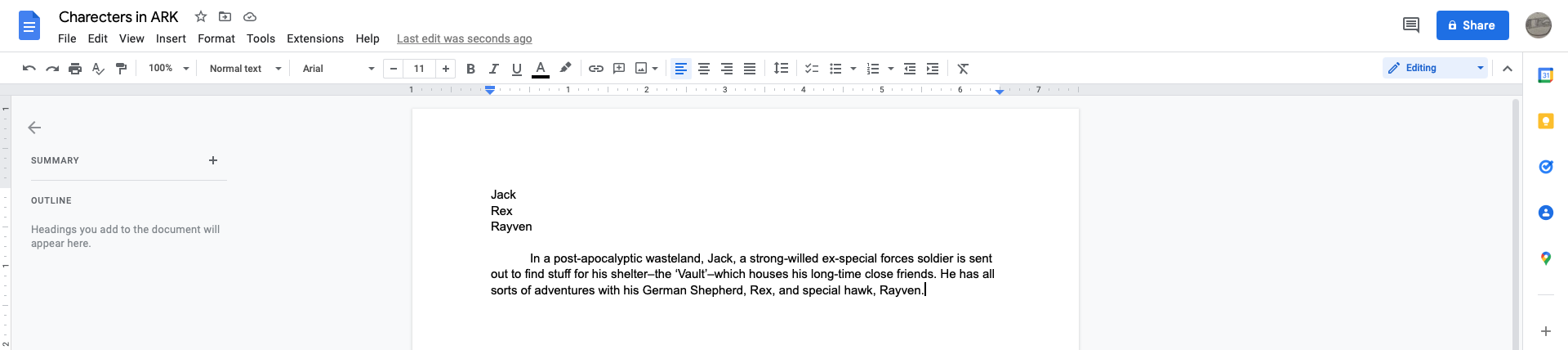Increase the indent
Viewport: 1568px width, 350px height.
(933, 69)
